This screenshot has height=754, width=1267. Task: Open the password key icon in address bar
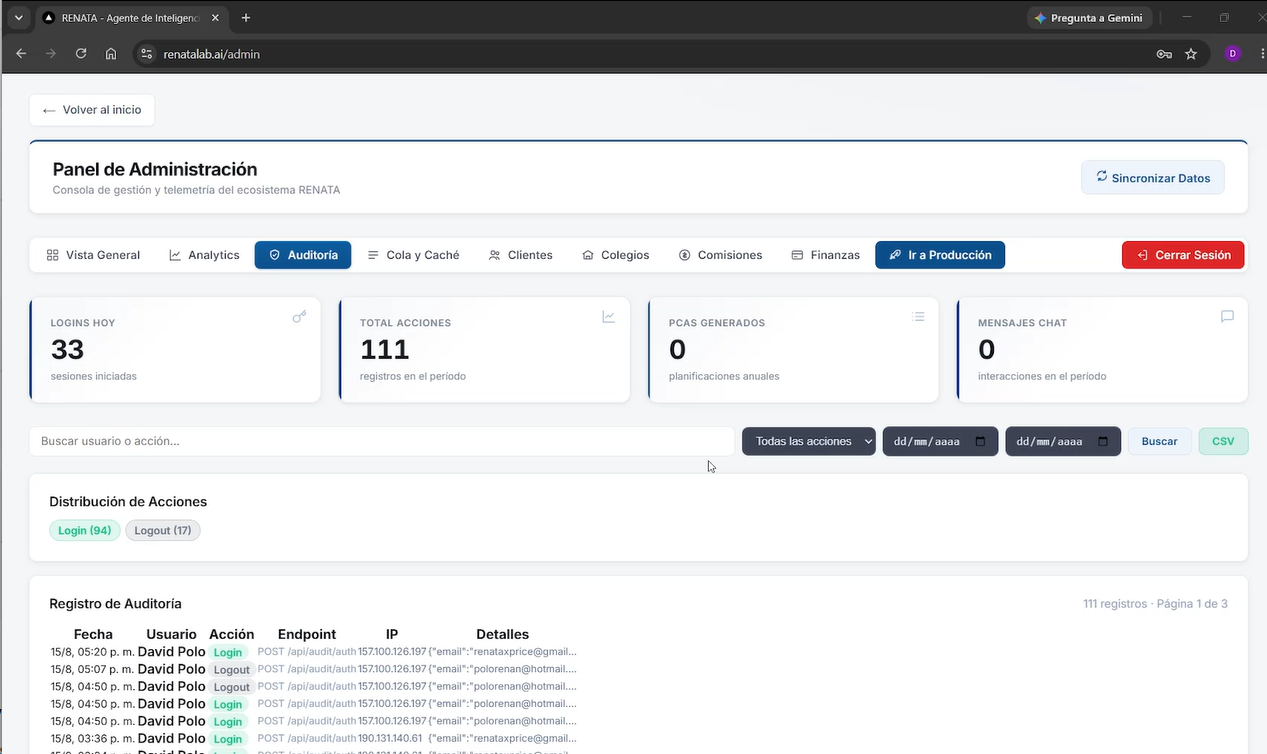click(1164, 54)
